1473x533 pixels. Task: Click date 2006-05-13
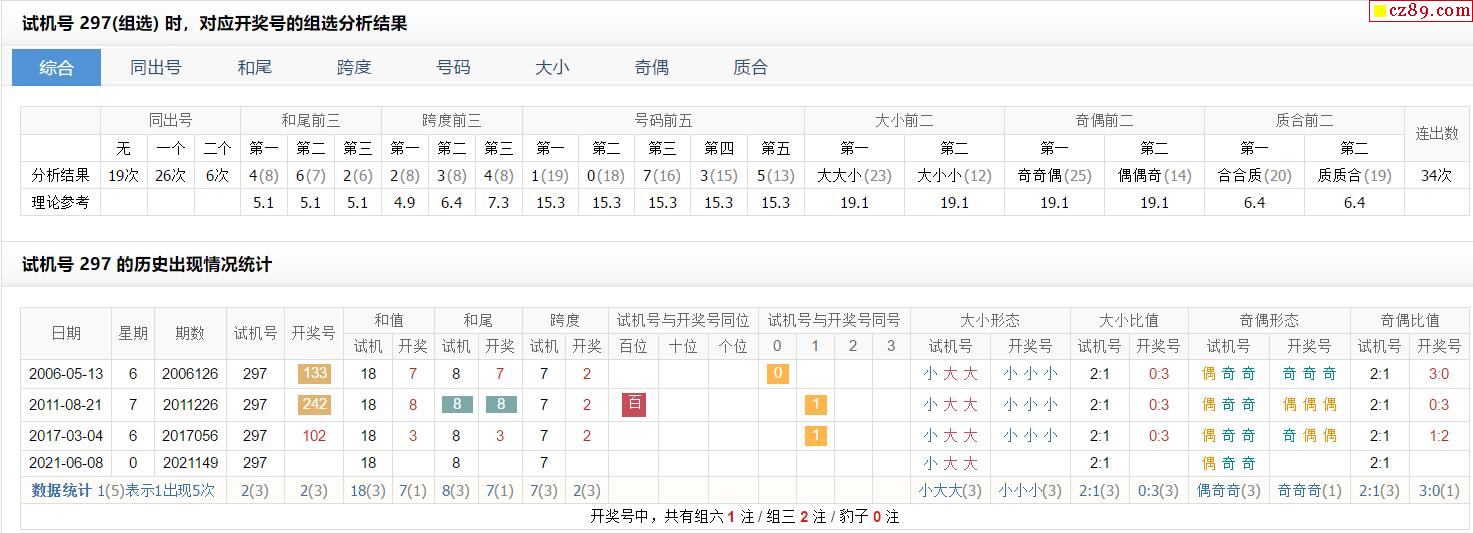coord(66,374)
